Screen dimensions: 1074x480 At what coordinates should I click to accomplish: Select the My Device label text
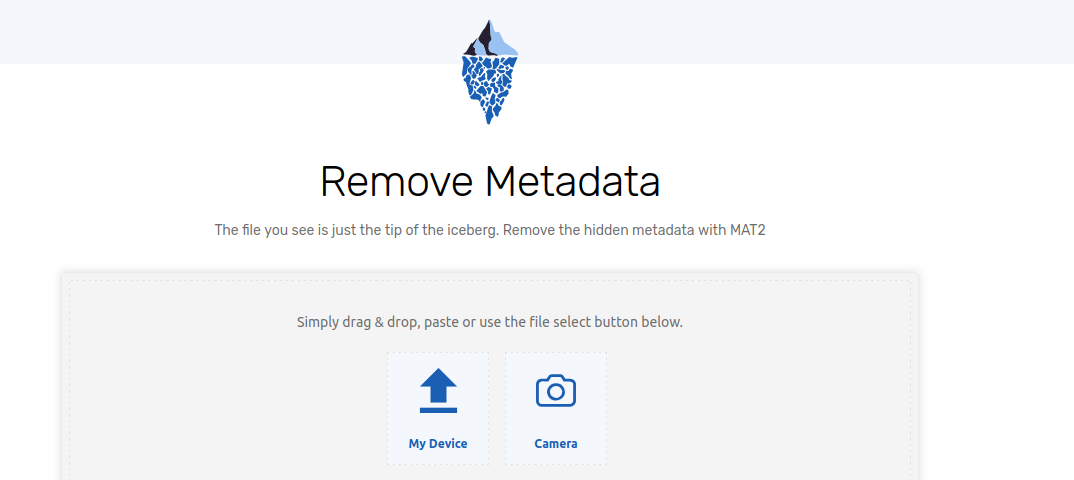pos(438,444)
